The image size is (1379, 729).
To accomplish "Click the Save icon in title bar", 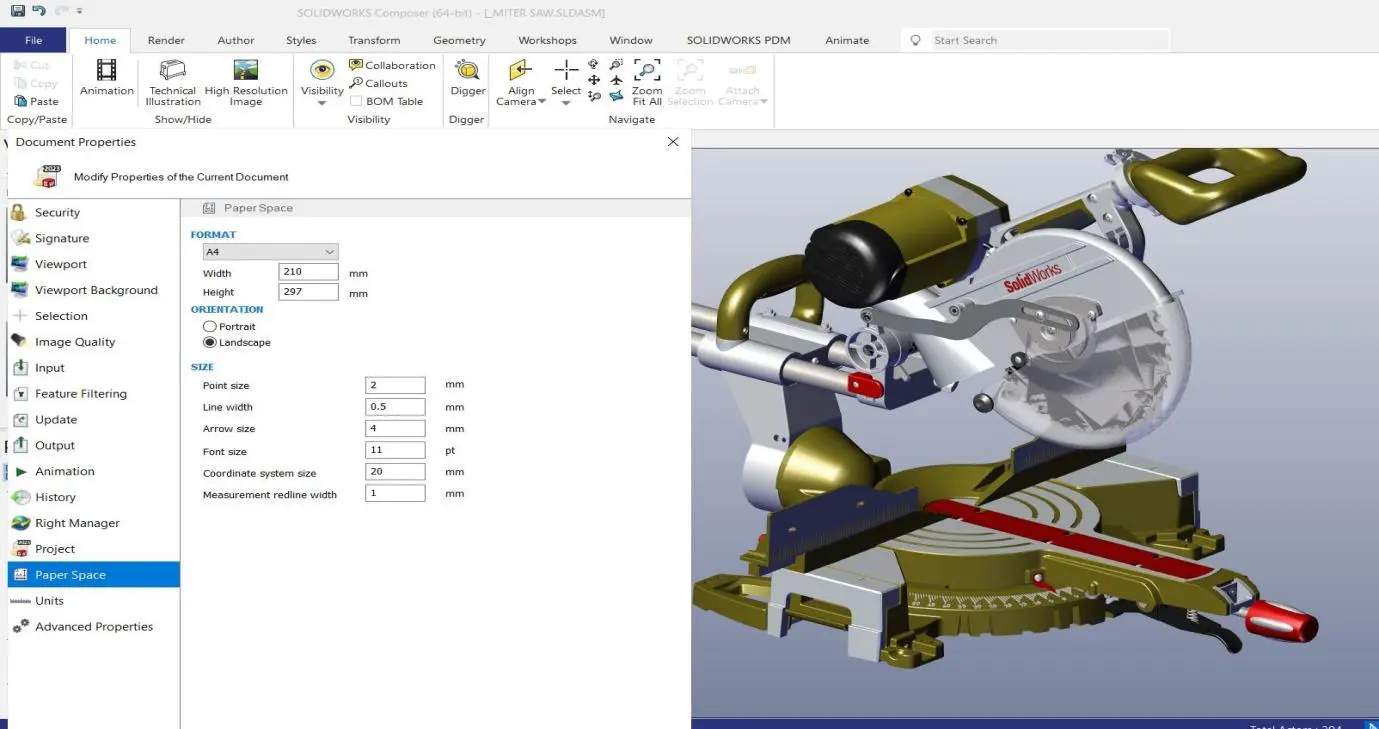I will [17, 11].
